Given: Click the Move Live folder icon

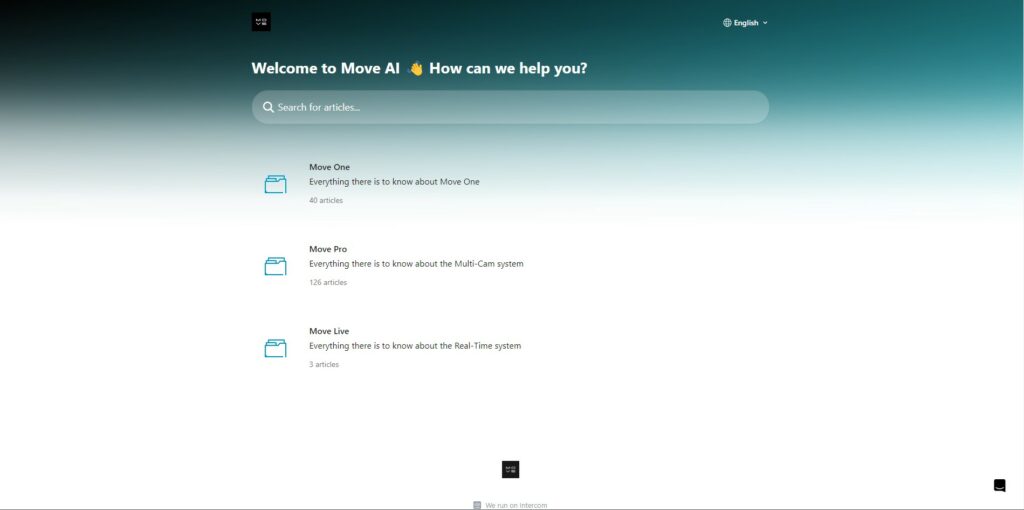Looking at the screenshot, I should coord(276,348).
